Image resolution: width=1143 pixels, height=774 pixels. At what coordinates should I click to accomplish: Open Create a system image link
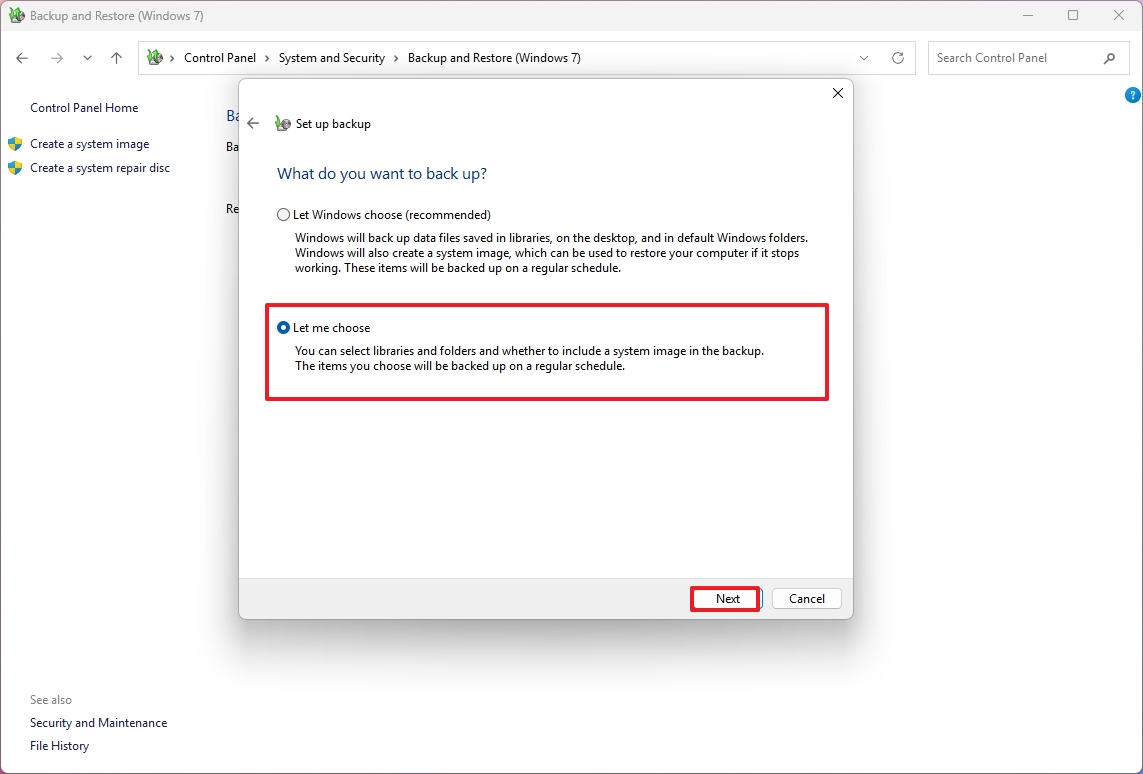tap(90, 144)
